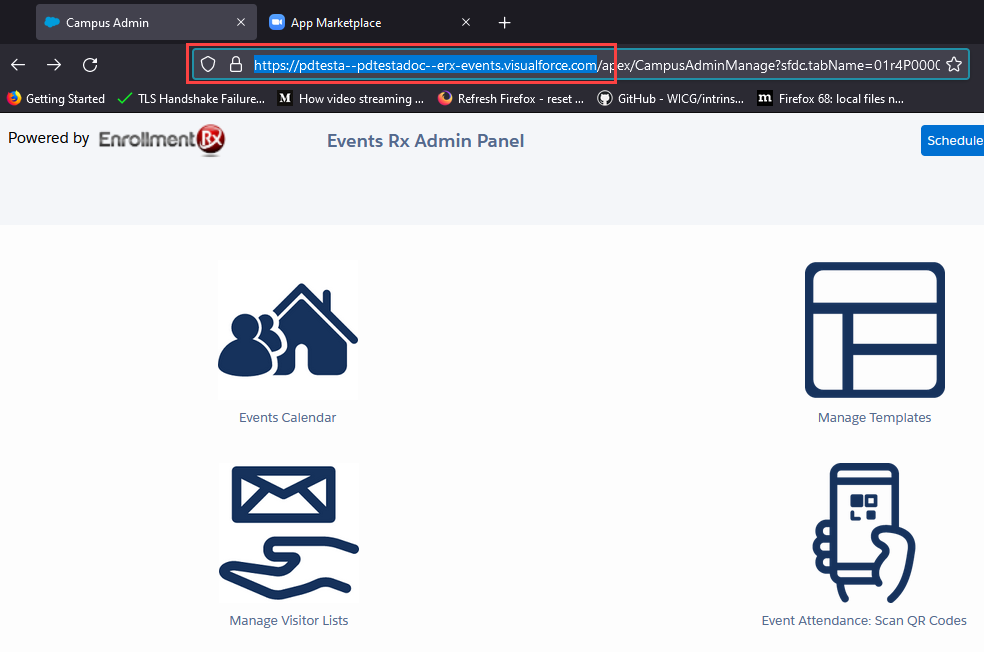Click the browser back arrow
984x652 pixels.
pyautogui.click(x=18, y=64)
